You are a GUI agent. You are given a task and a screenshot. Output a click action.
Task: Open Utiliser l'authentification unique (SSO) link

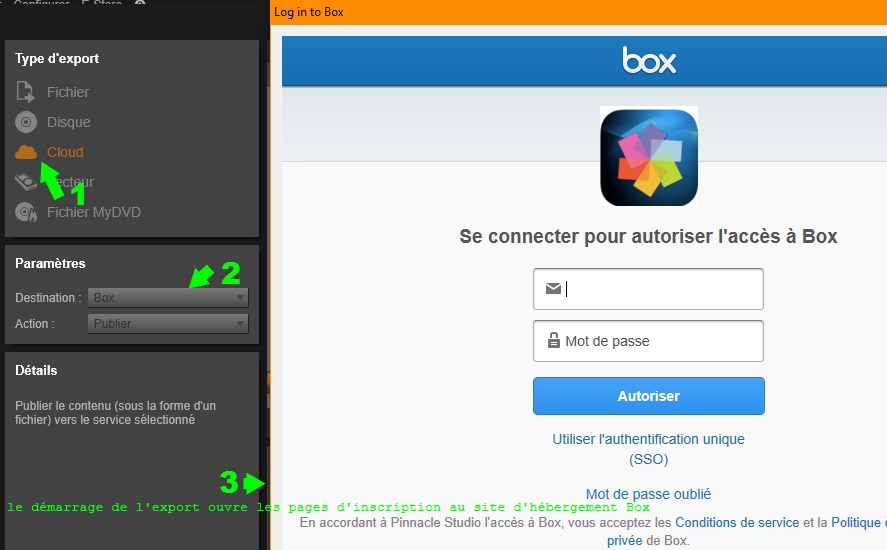click(x=648, y=449)
